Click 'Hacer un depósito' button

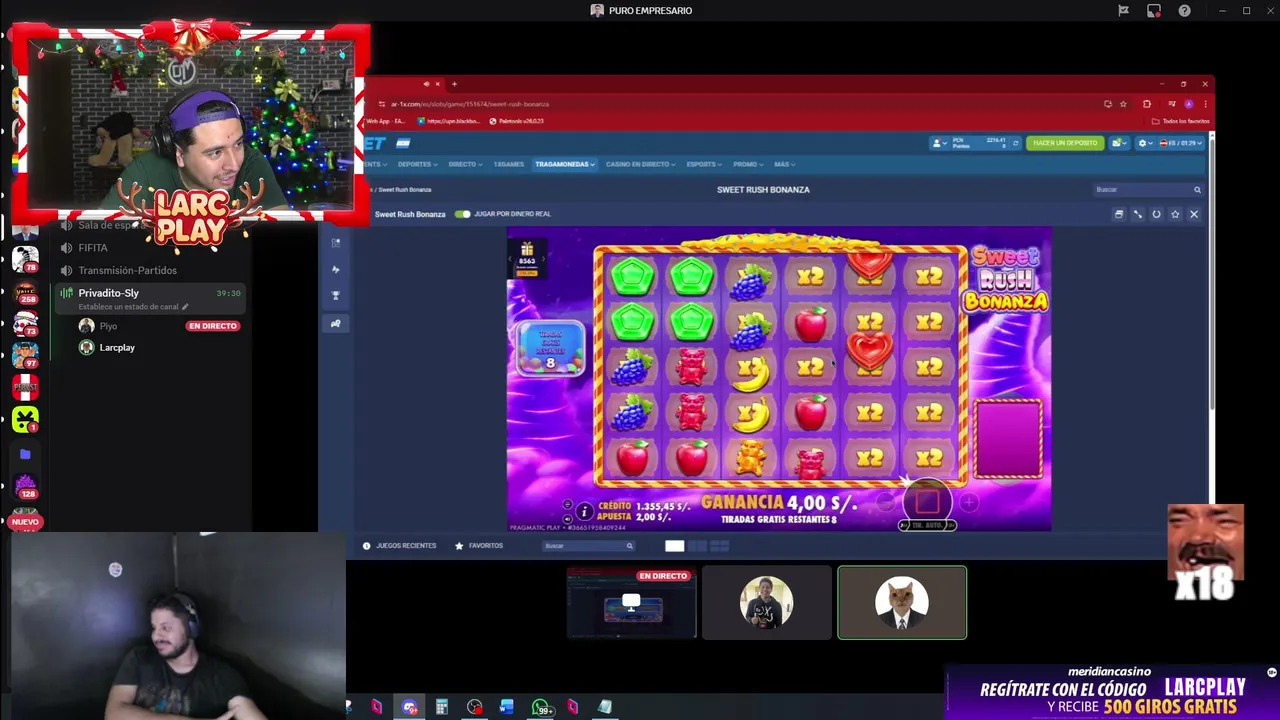1065,143
